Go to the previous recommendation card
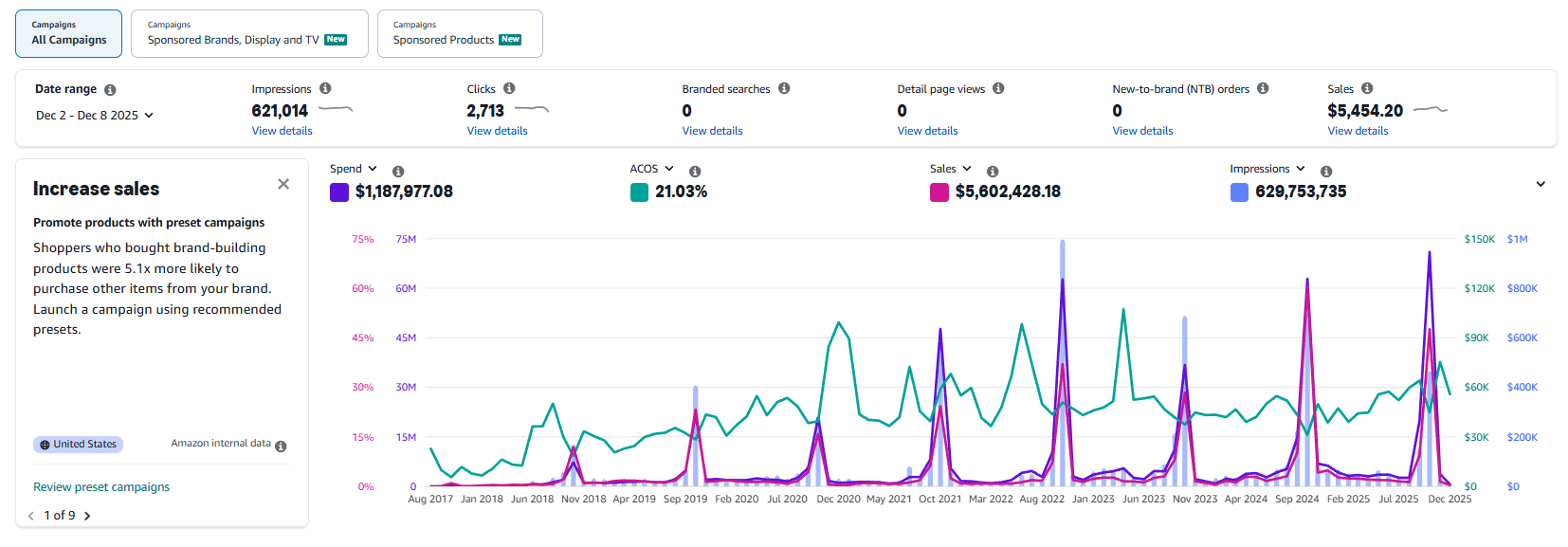This screenshot has width=1568, height=547. coord(31,516)
